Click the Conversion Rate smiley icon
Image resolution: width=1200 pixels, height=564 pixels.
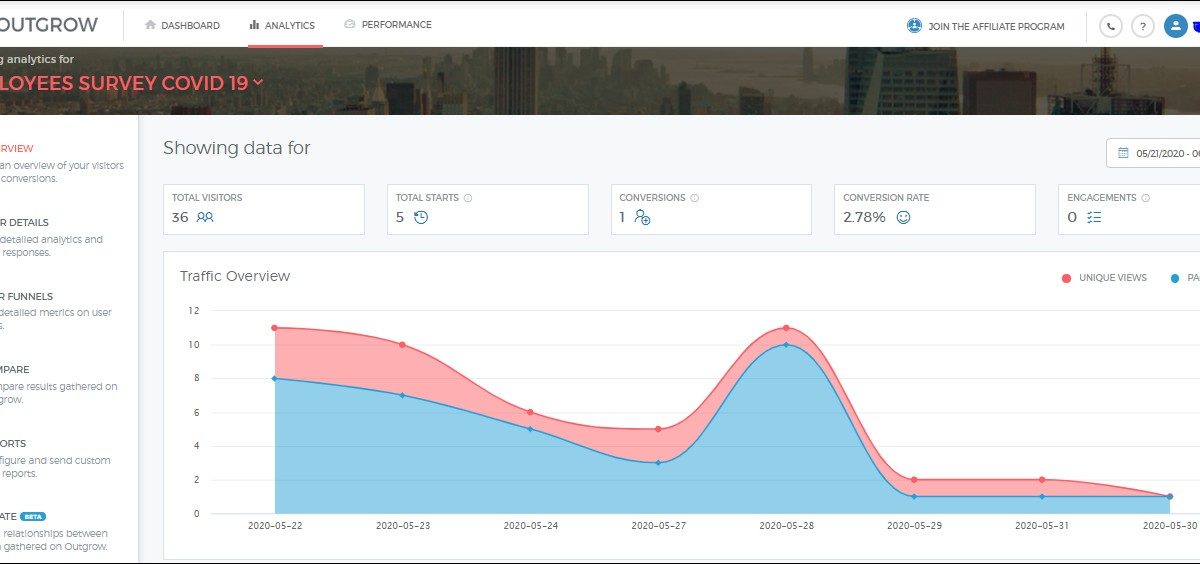coord(903,216)
